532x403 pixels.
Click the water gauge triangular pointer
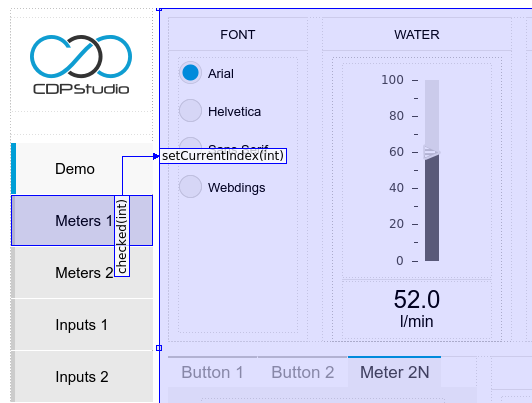432,152
